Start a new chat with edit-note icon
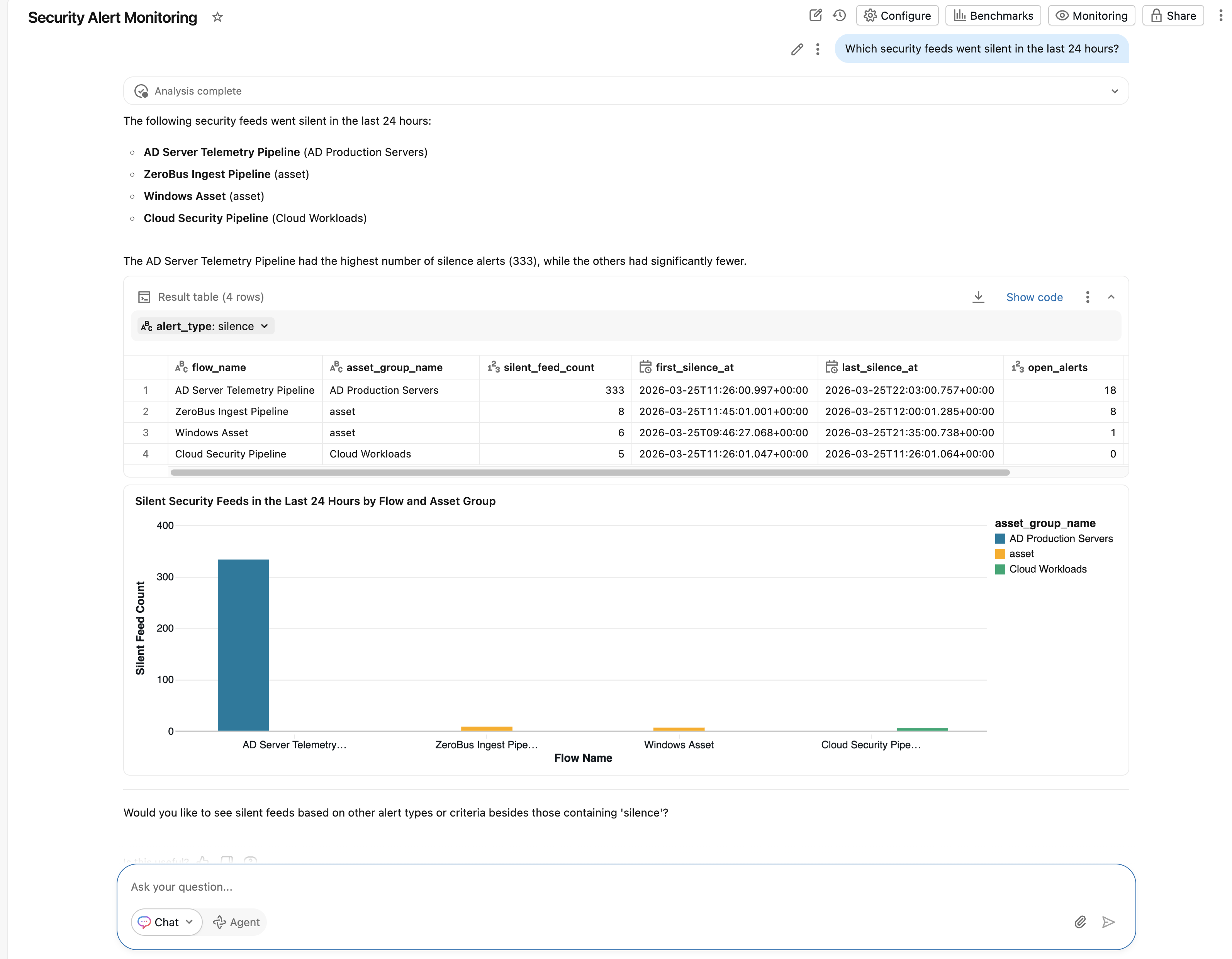This screenshot has height=959, width=1232. [x=815, y=15]
